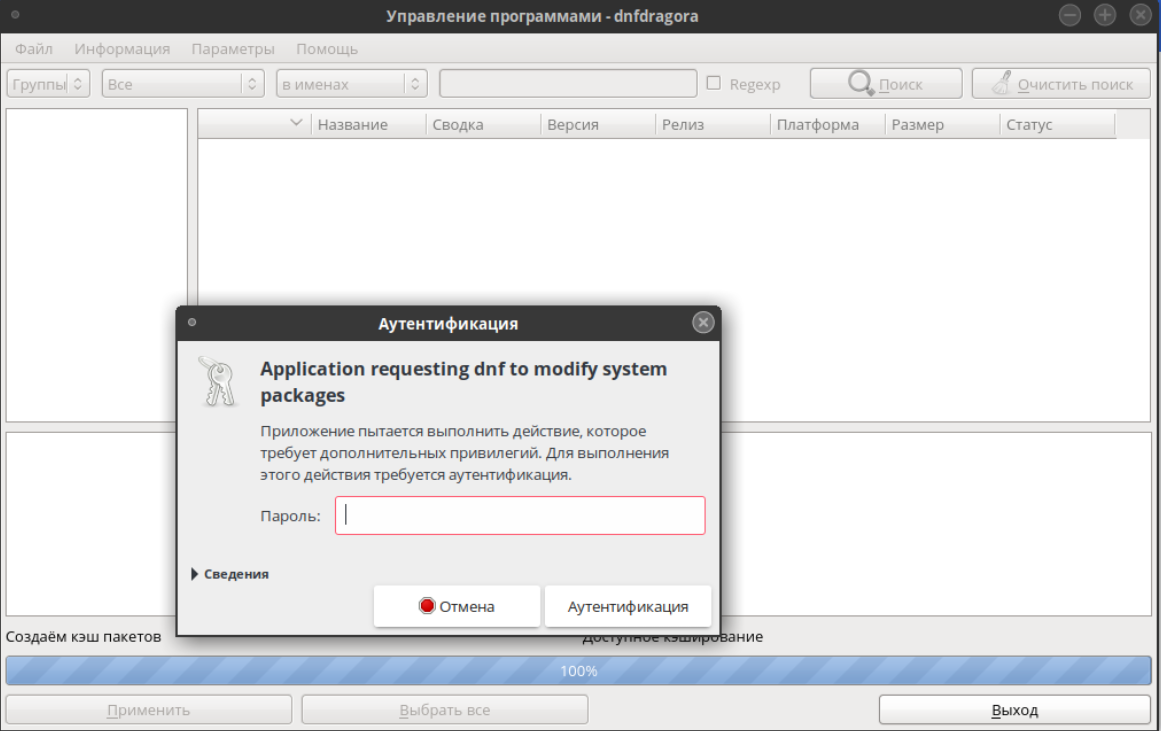Sort by the Сводка column header
1161x731 pixels.
point(483,124)
